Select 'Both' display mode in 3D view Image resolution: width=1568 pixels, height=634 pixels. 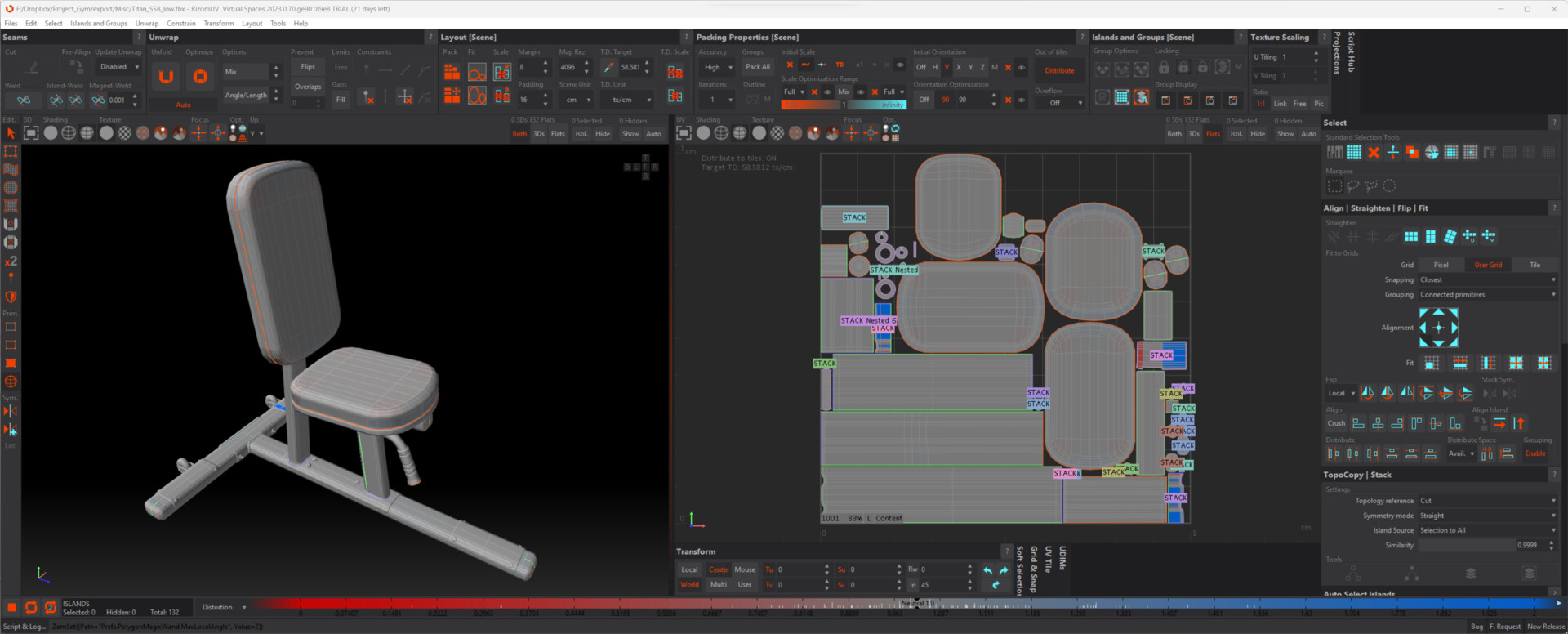[x=519, y=134]
